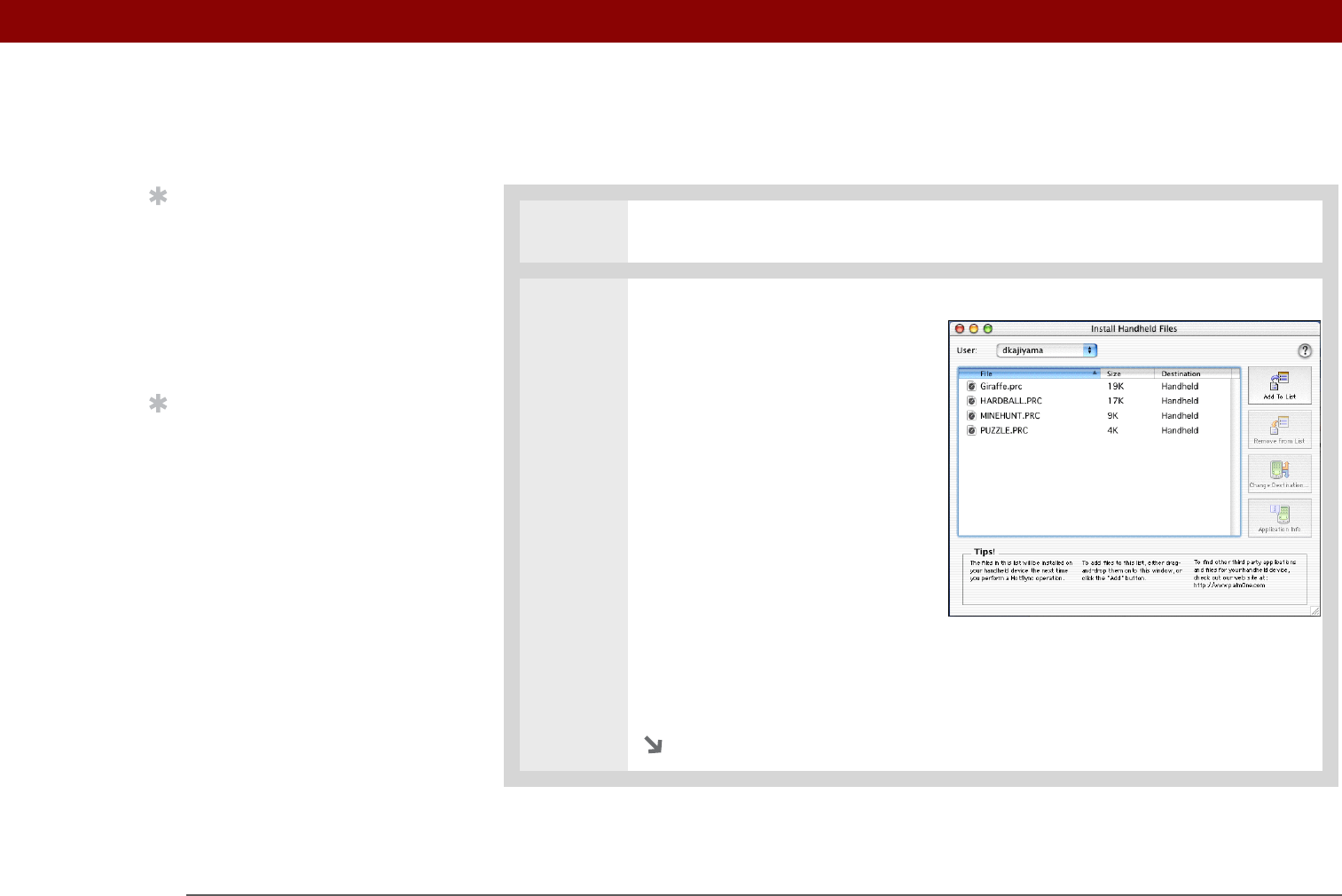Minimize the Install Handheld Files window
Viewport: 1342px width, 896px height.
pos(973,329)
